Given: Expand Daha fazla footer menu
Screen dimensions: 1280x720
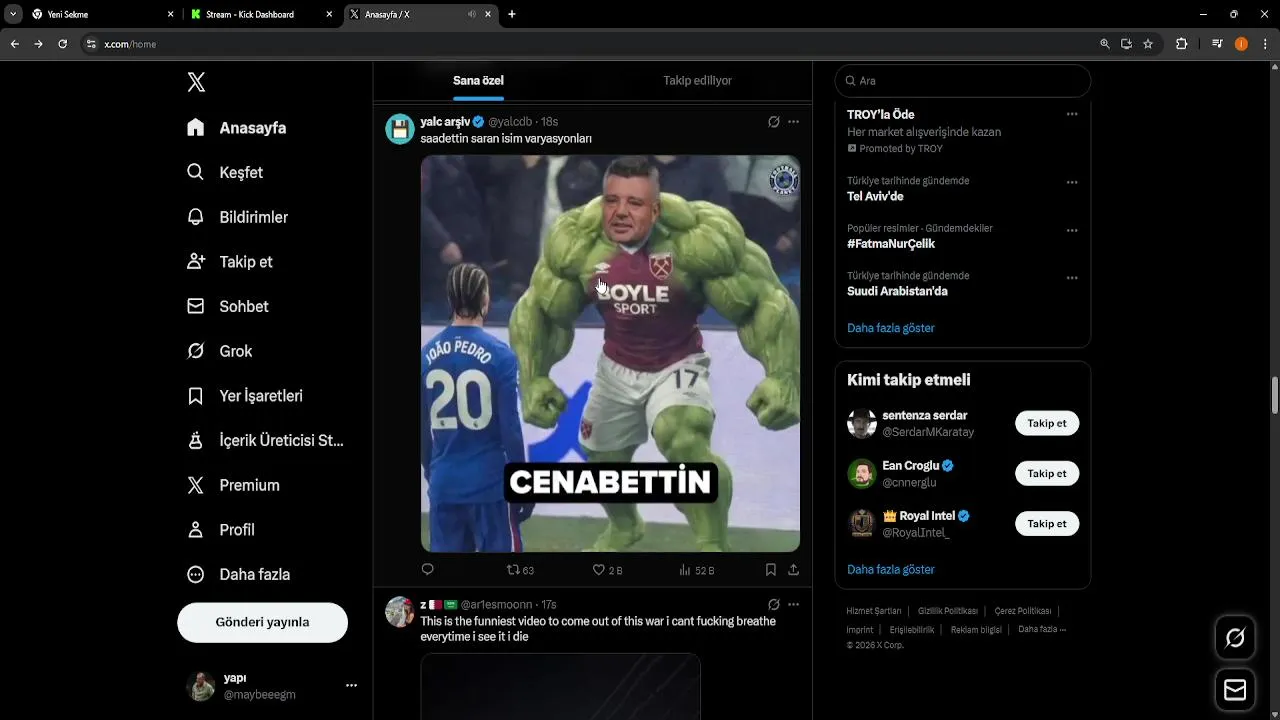Looking at the screenshot, I should tap(1042, 629).
